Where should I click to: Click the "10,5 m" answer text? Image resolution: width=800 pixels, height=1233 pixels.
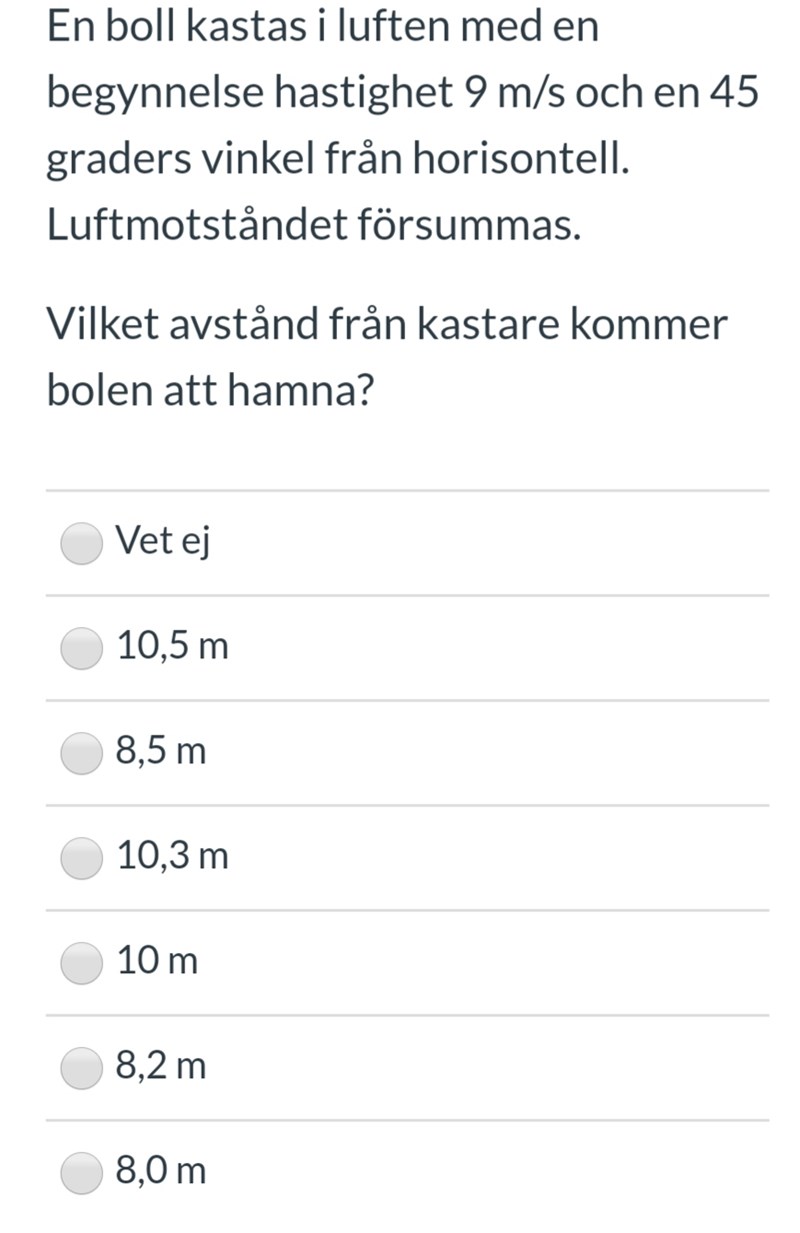pyautogui.click(x=172, y=646)
